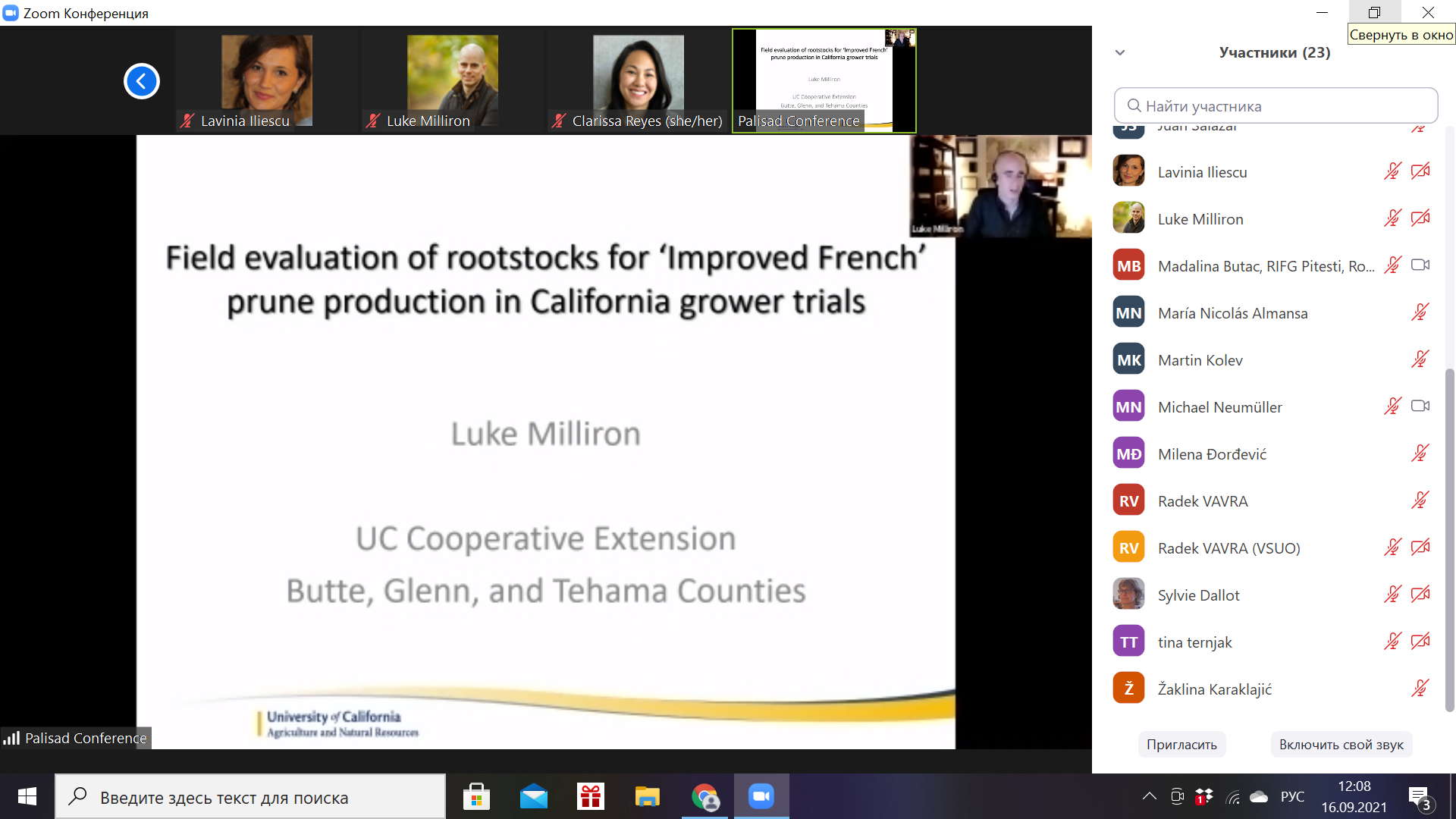Click Radek VAVRA muted microphone icon

[1420, 500]
